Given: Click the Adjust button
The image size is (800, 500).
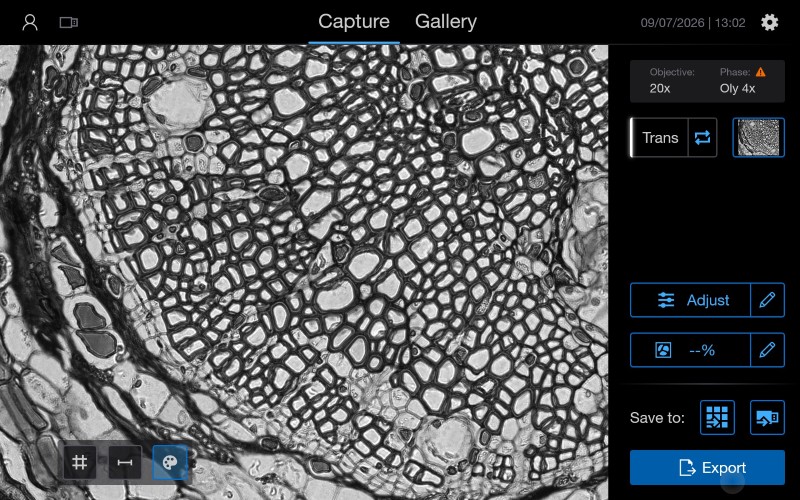Looking at the screenshot, I should 690,300.
